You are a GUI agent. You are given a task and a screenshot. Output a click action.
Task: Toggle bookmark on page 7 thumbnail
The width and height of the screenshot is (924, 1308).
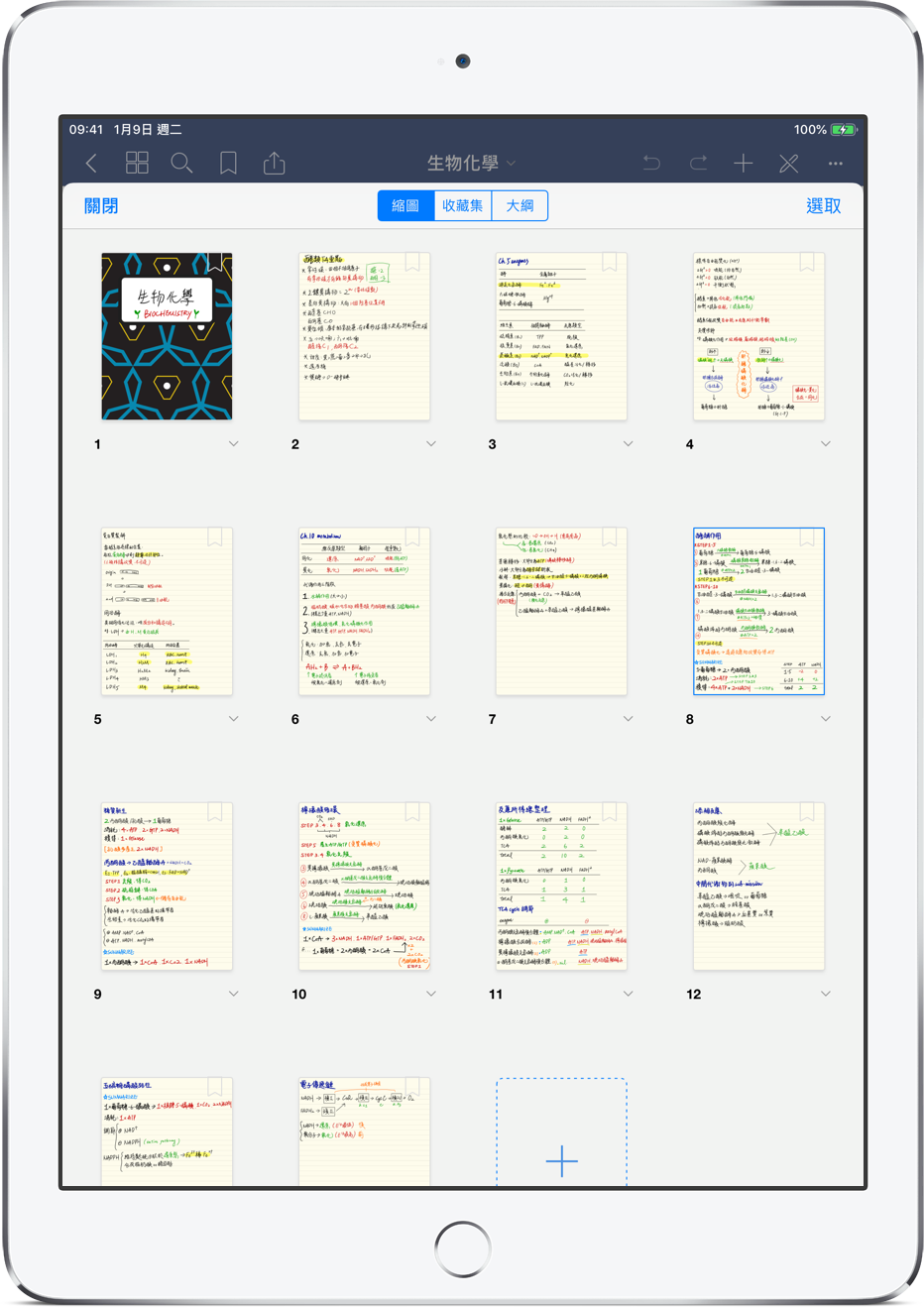click(x=610, y=537)
